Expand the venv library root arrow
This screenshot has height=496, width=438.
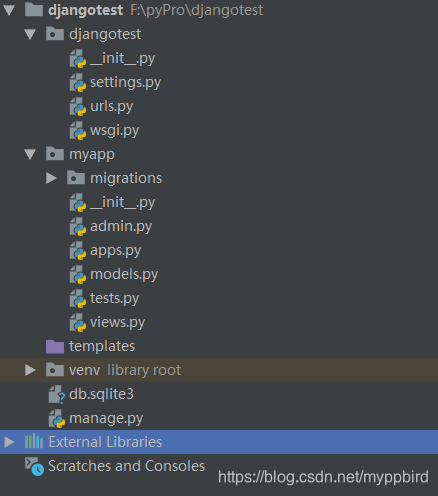[30, 370]
